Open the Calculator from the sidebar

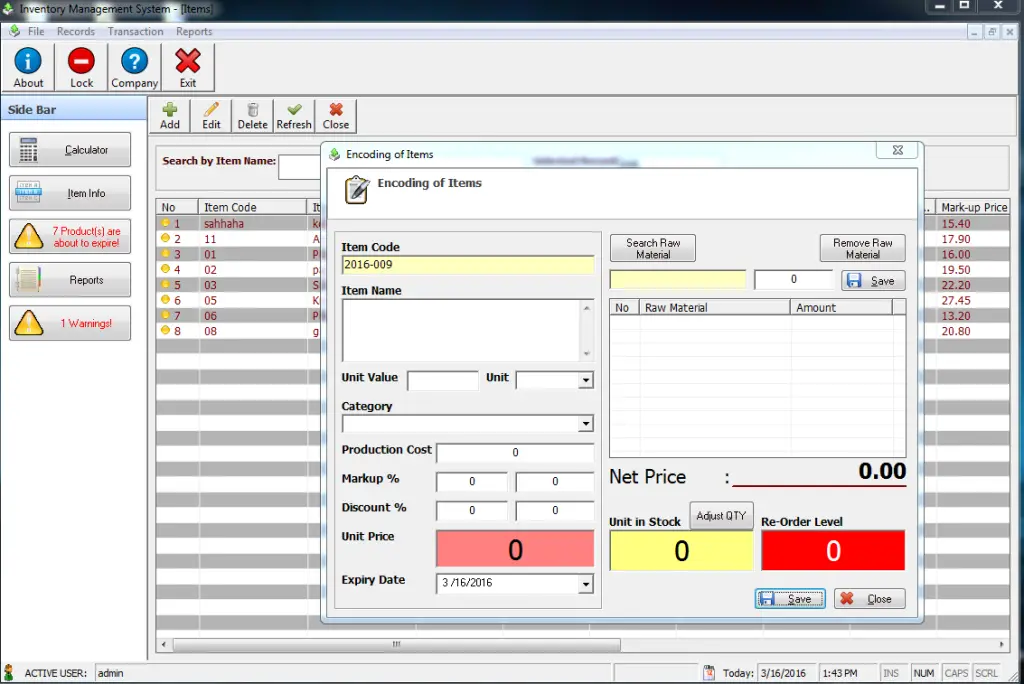pyautogui.click(x=69, y=148)
